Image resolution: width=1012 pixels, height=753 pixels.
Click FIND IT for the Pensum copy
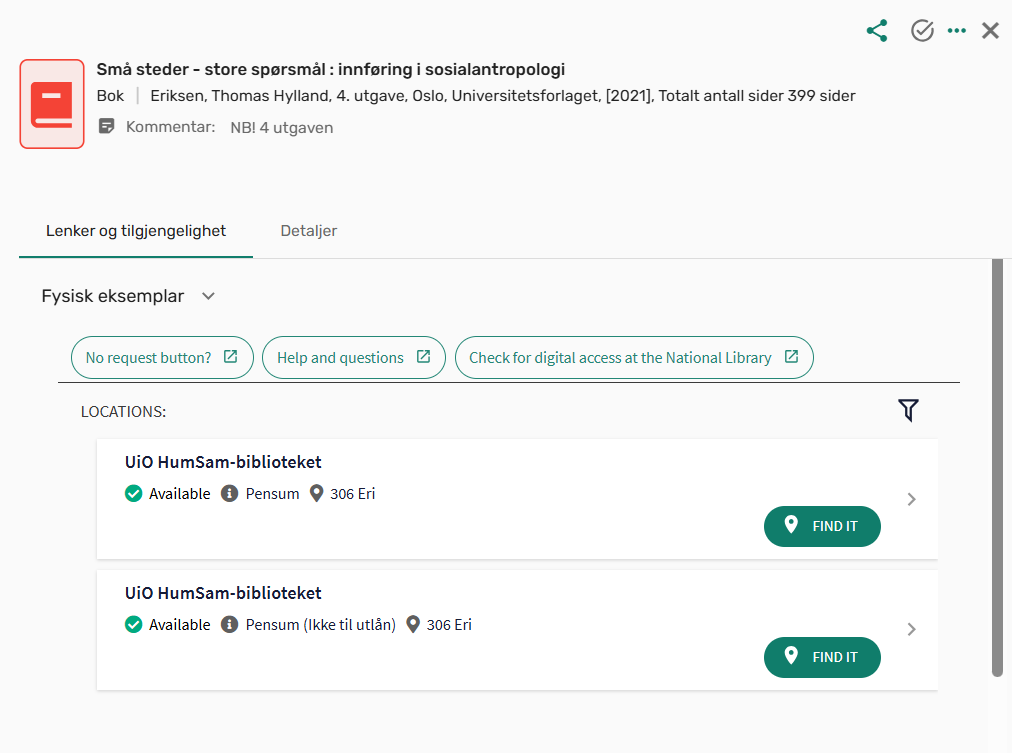tap(822, 526)
